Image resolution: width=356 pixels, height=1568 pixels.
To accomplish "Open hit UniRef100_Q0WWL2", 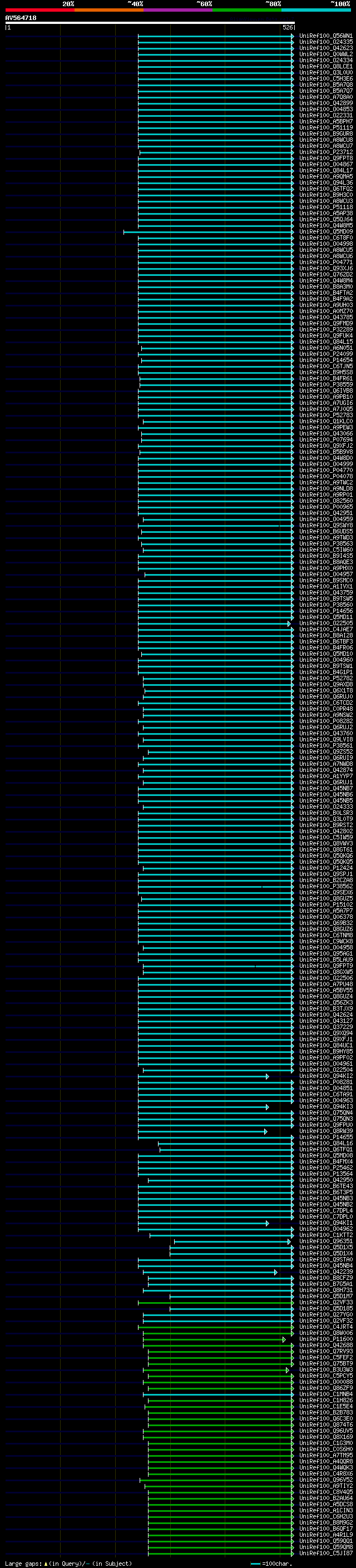I will [x=325, y=54].
